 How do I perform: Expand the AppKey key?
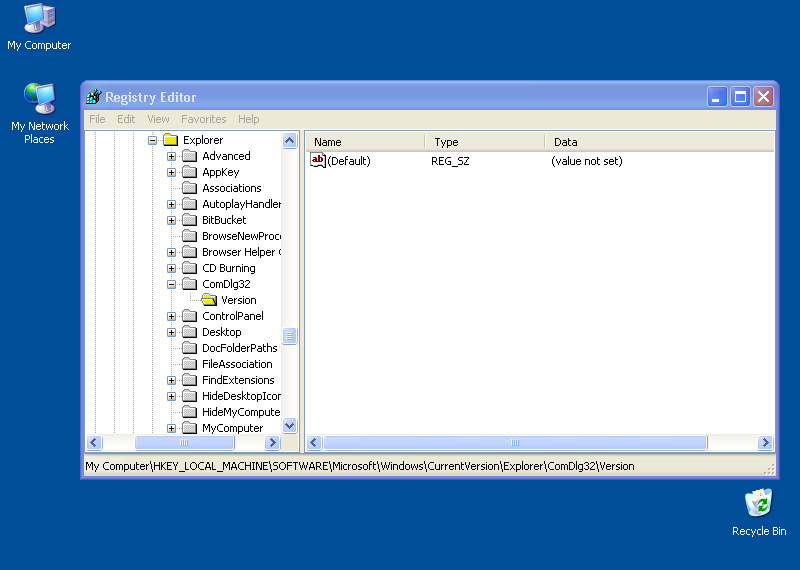coord(171,172)
